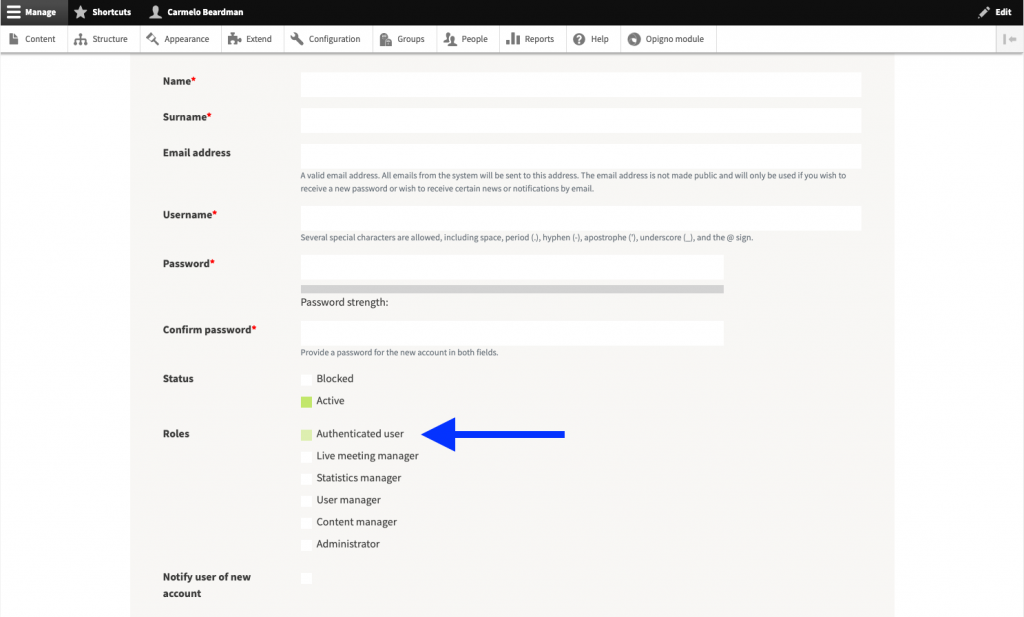Click the Status field label
The width and height of the screenshot is (1024, 617).
tap(178, 379)
